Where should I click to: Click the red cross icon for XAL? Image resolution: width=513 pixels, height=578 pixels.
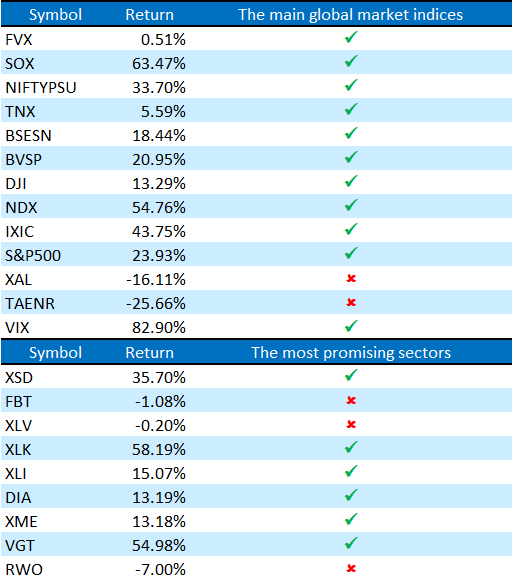[351, 278]
